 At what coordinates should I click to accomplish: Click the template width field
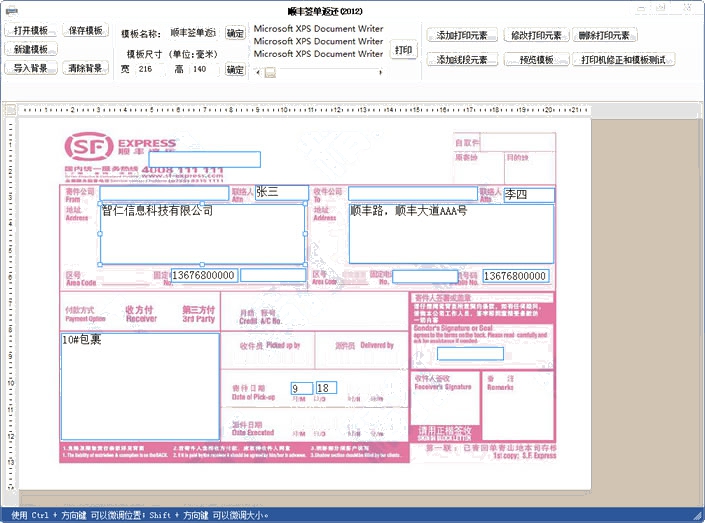tap(150, 70)
